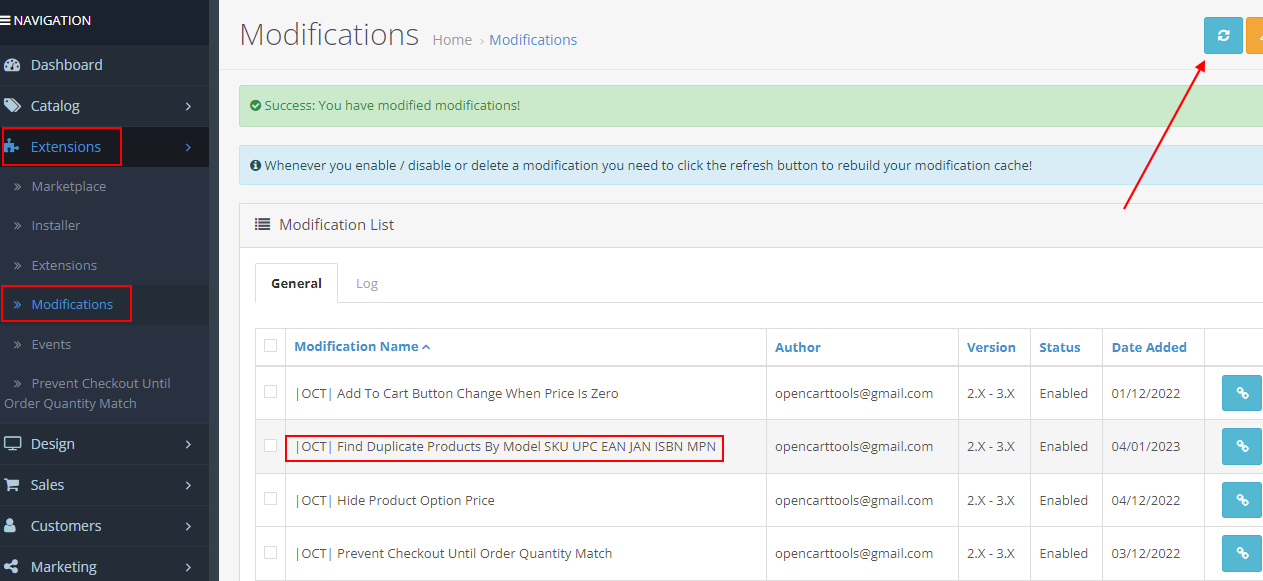
Task: Sort the list by Modification Name
Action: (357, 346)
